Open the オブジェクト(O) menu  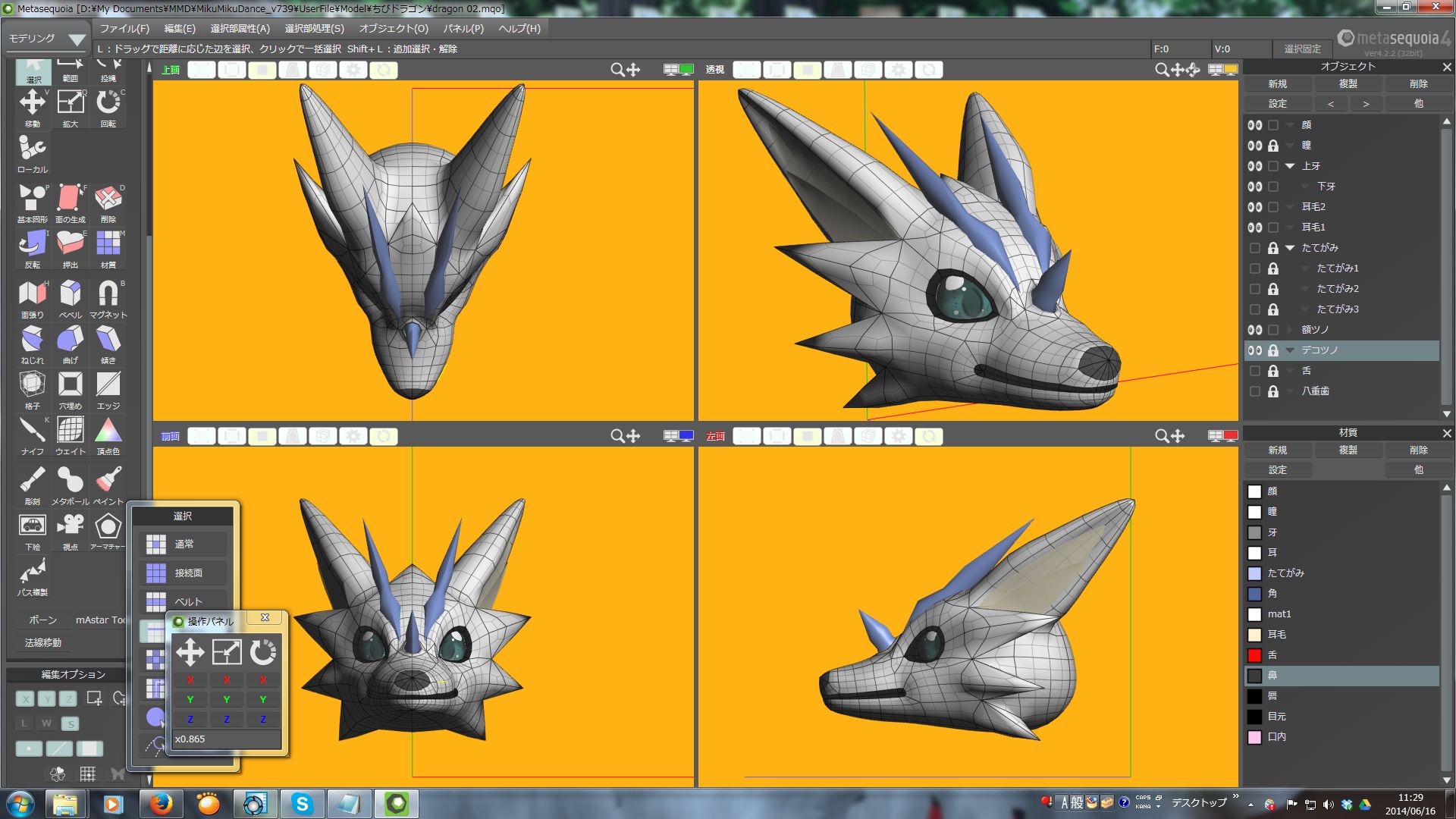pos(394,29)
